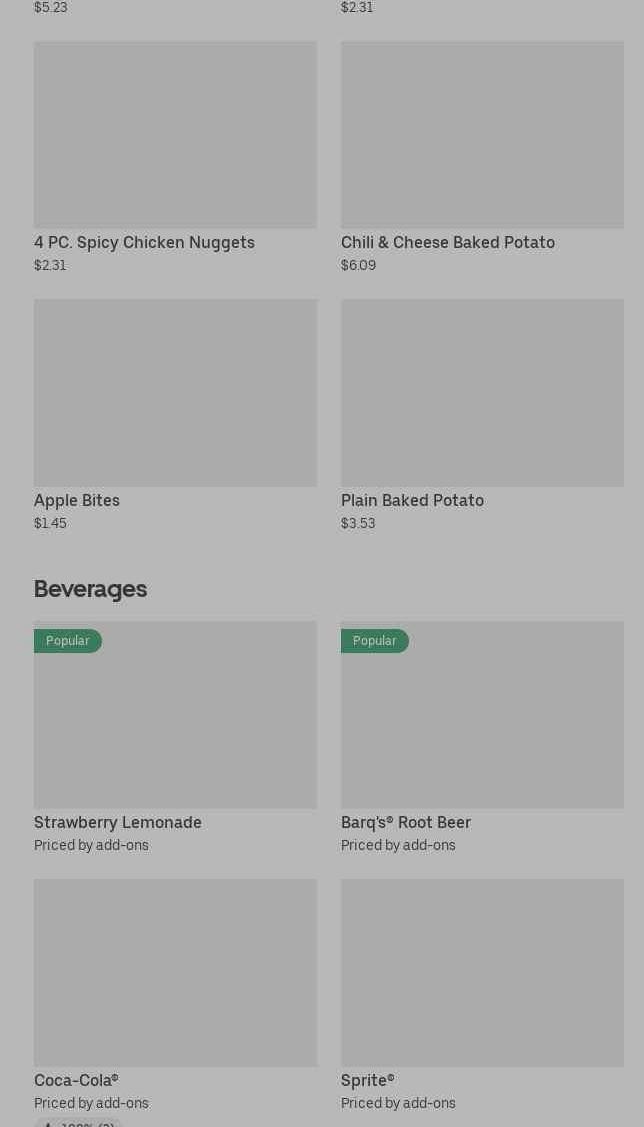
Task: Select the Plain Baked Potato title
Action: point(412,500)
